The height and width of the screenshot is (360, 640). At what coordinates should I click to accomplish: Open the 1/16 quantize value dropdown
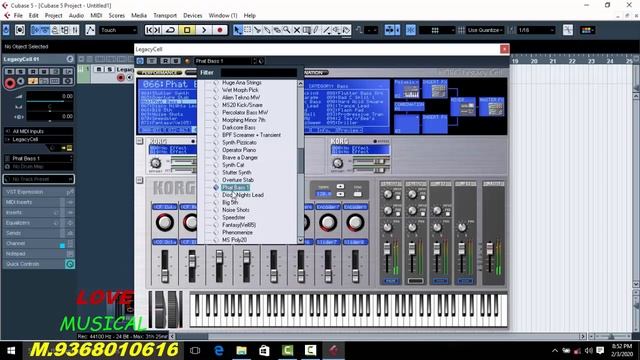(536, 30)
